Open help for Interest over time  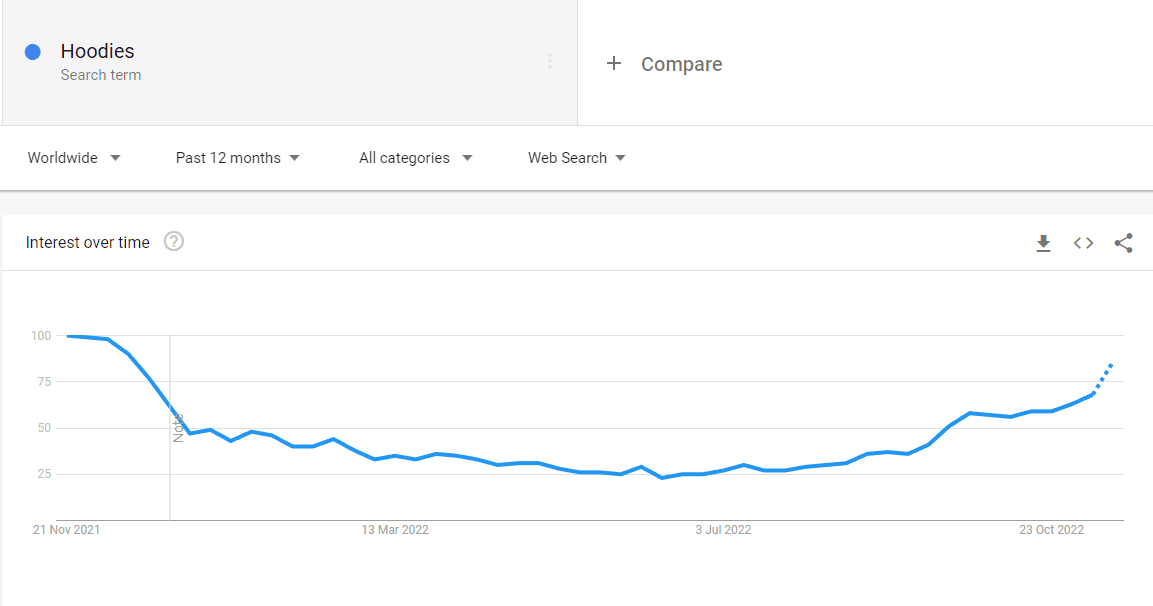(174, 241)
